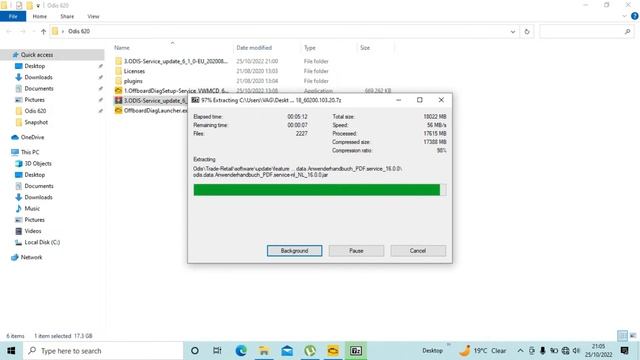The height and width of the screenshot is (360, 640).
Task: Open File Explorer taskbar icon
Action: 264,351
